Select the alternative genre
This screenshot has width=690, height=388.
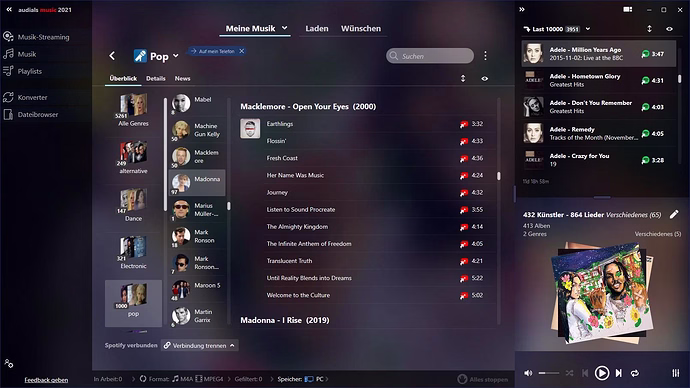point(133,157)
